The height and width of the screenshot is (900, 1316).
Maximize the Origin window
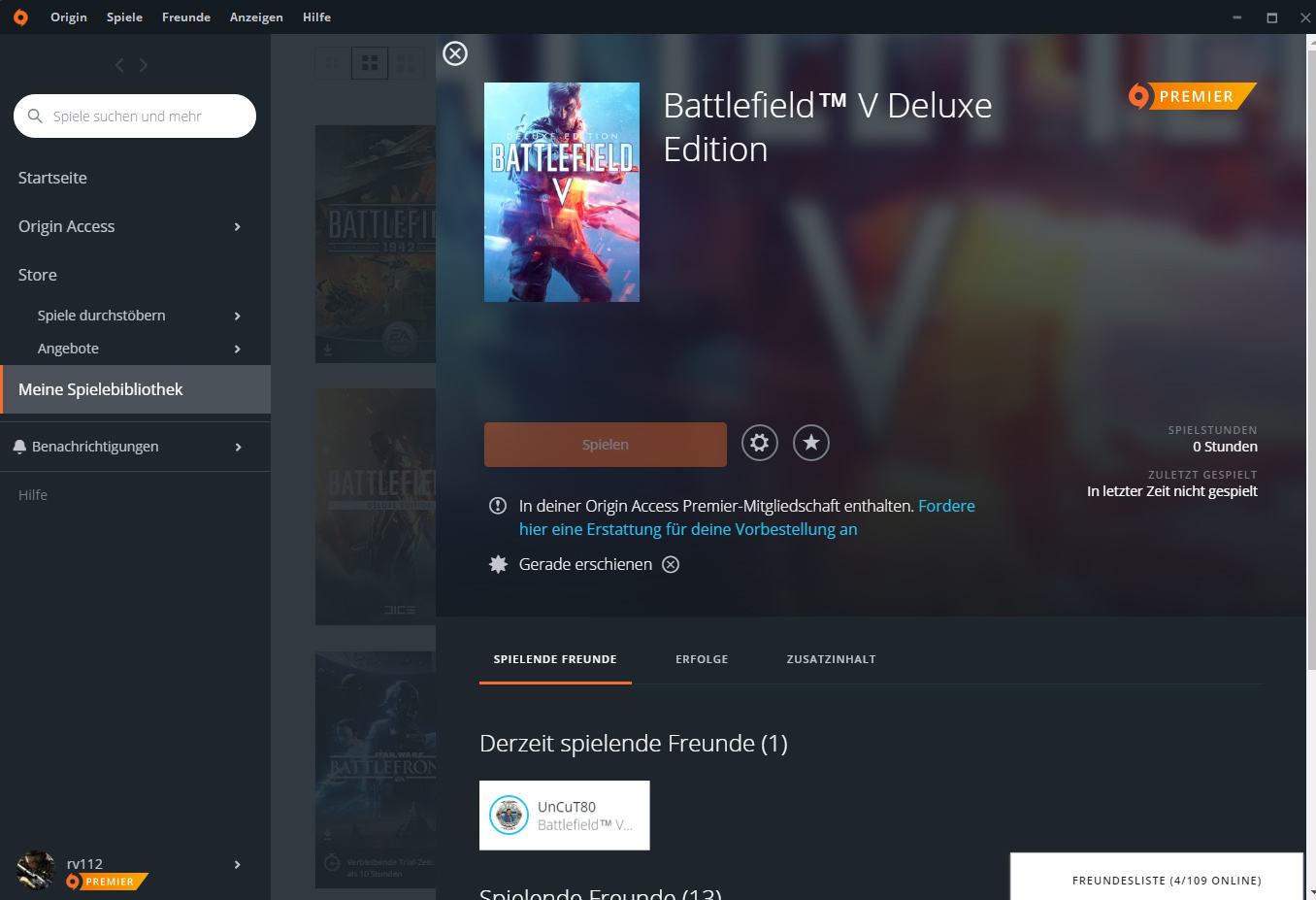(1271, 17)
